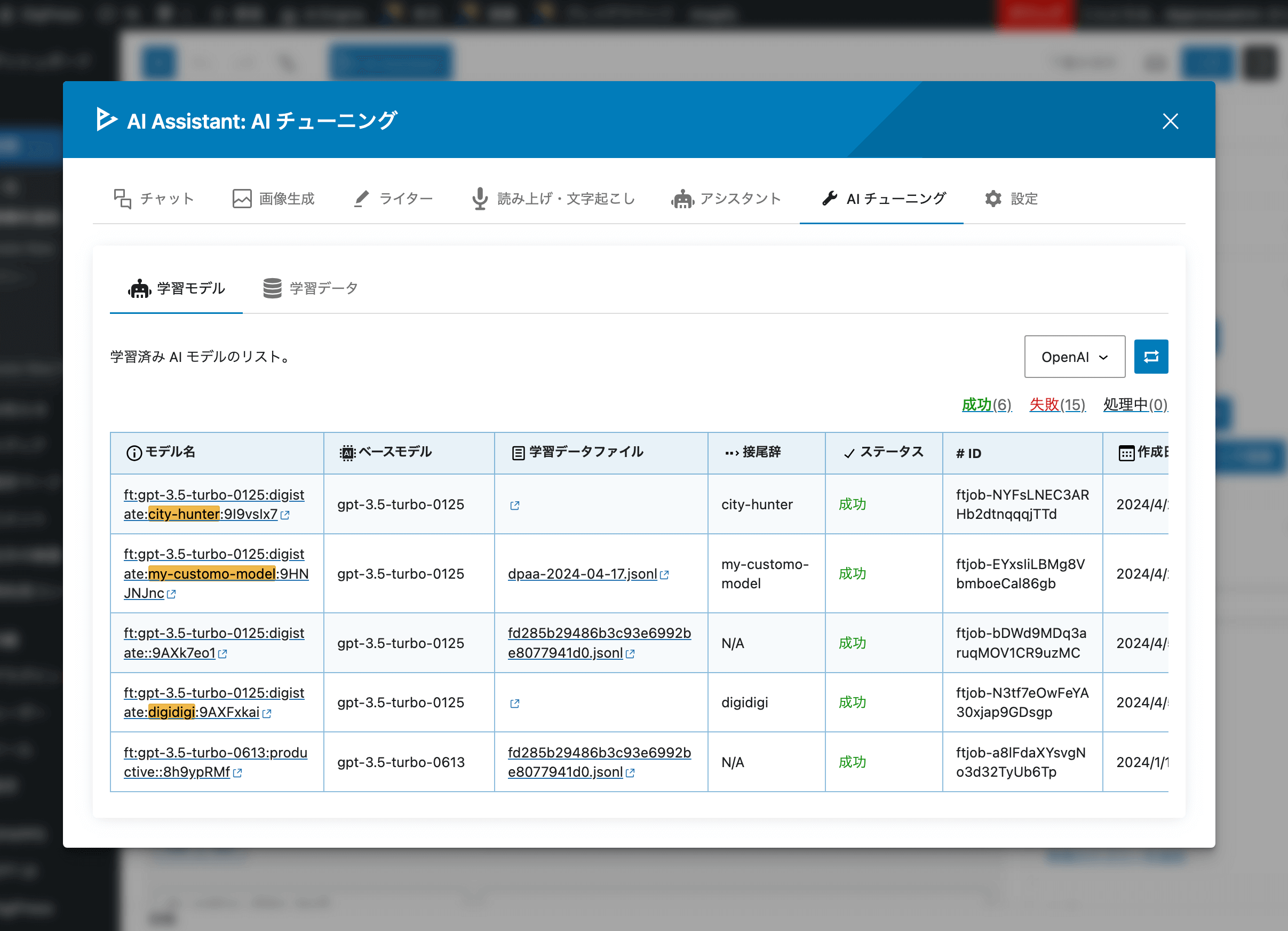
Task: Open the city-hunter model link
Action: point(213,504)
